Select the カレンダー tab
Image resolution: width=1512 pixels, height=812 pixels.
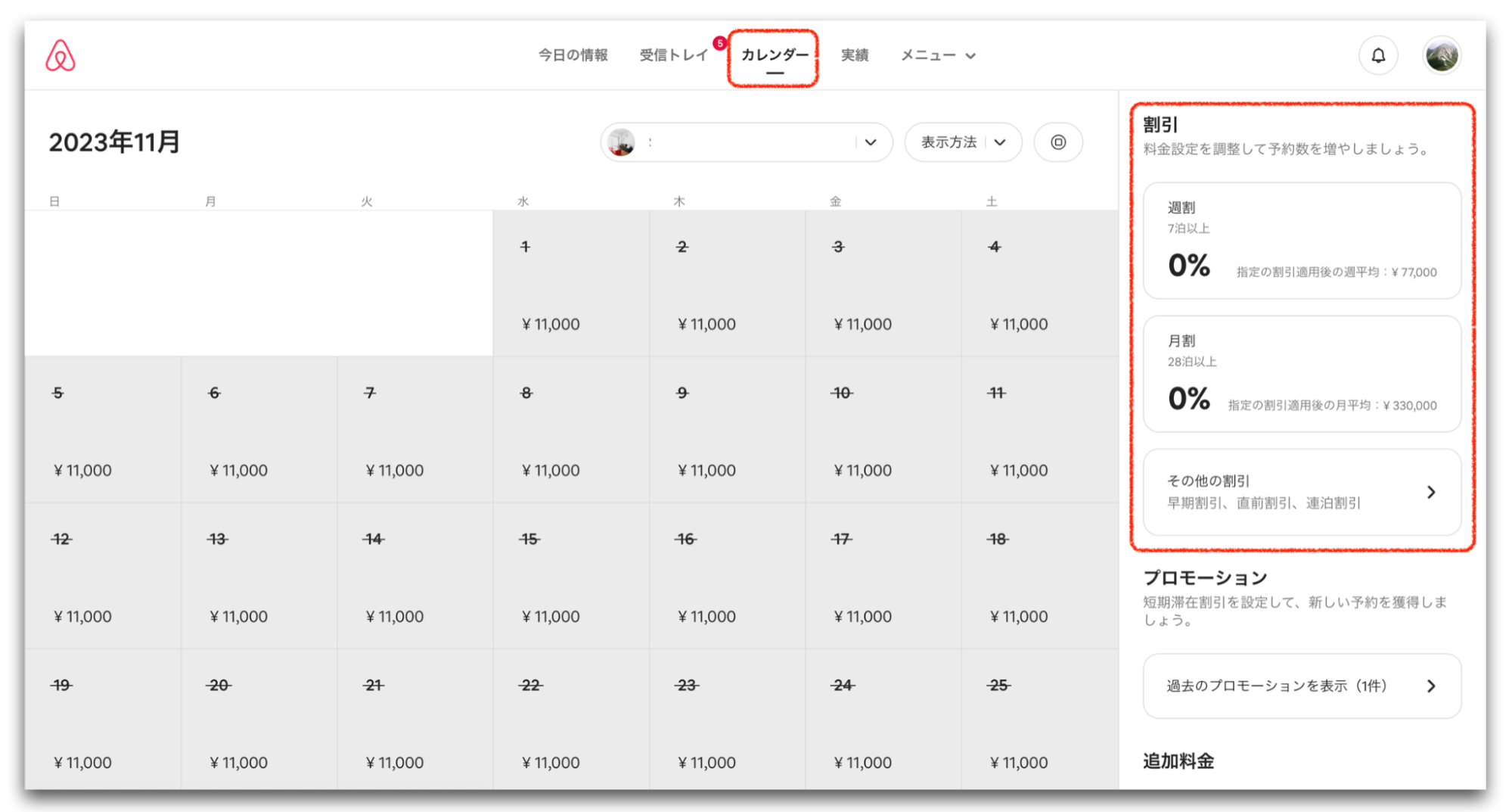tap(774, 55)
